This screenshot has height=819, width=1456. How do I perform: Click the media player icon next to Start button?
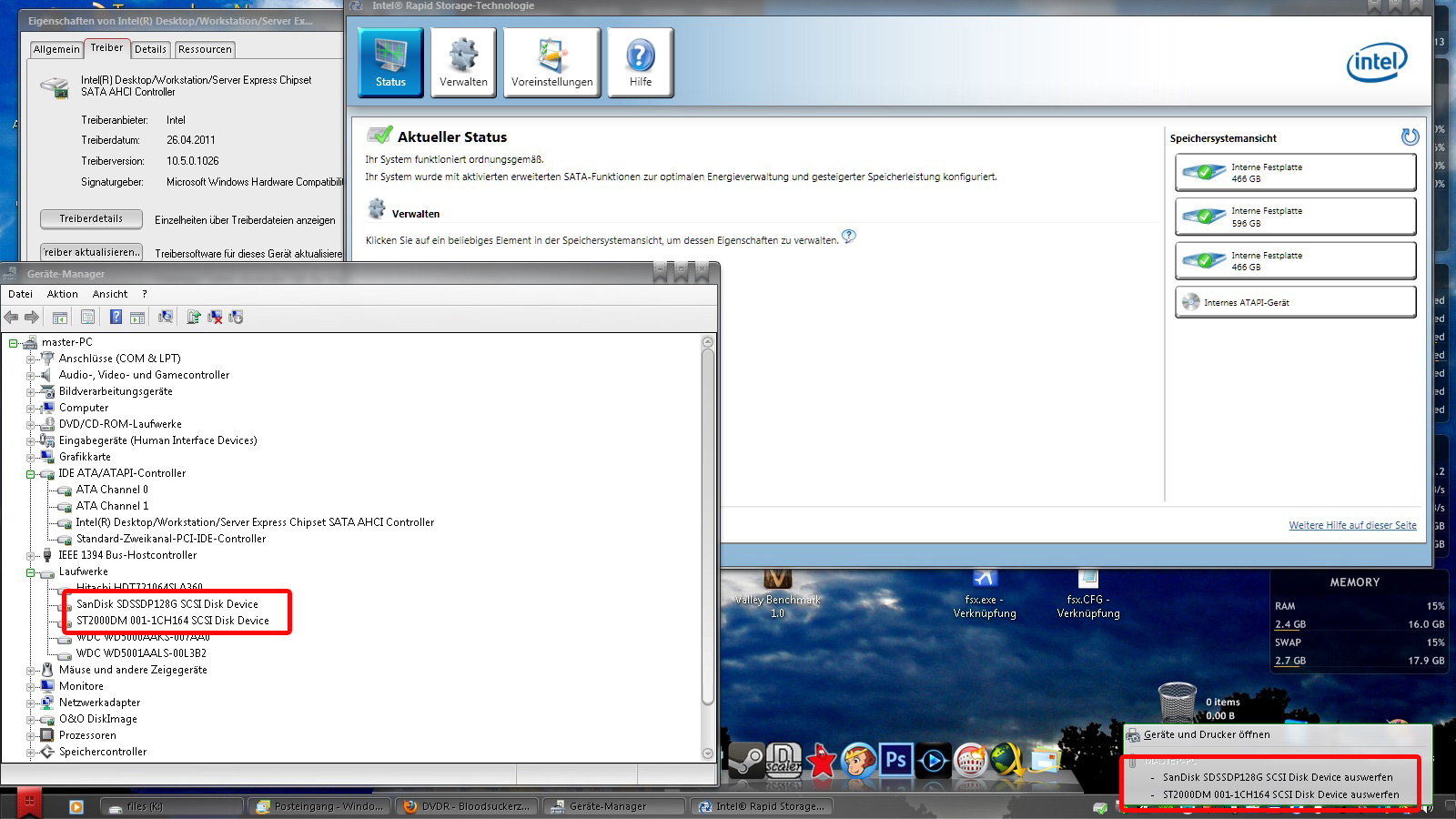76,806
